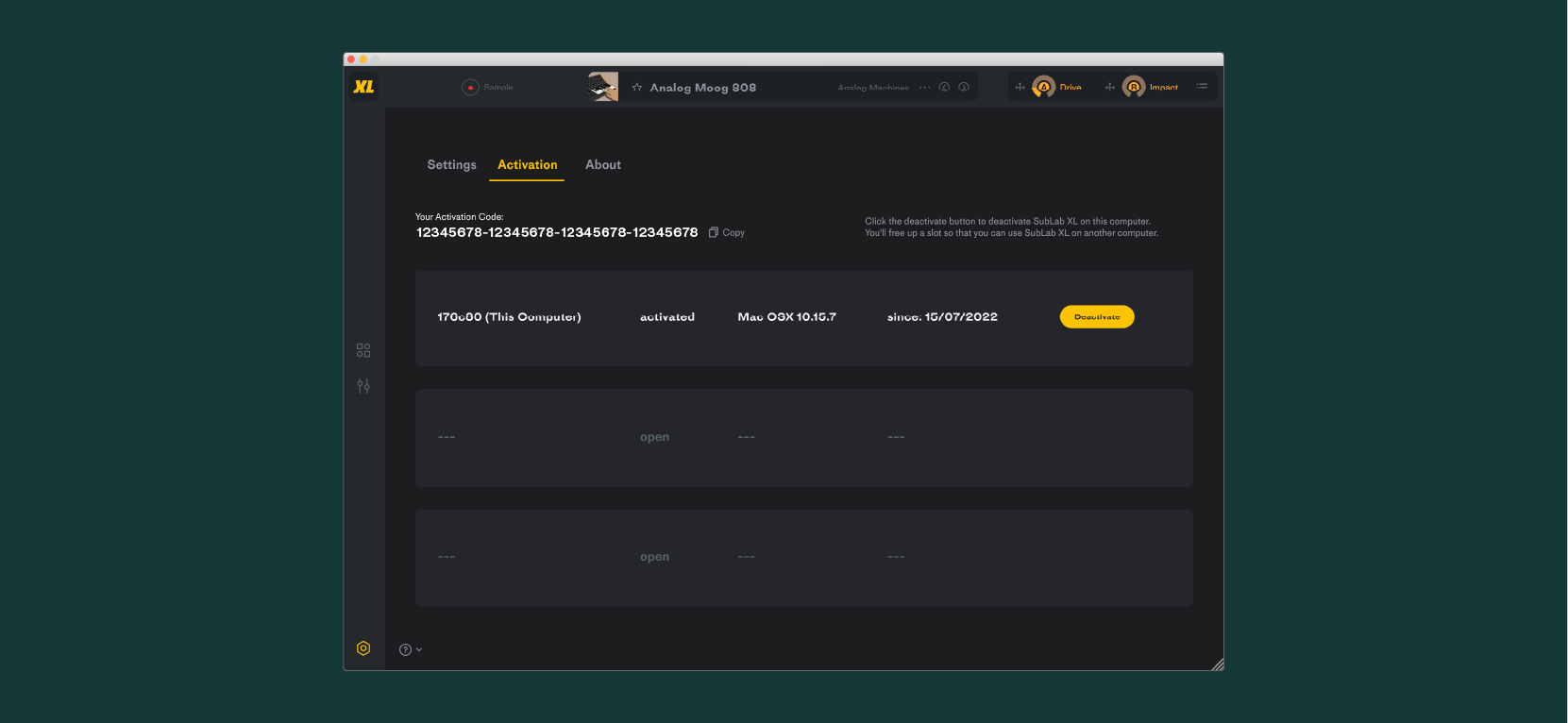Click the Impact macro B knob
The image size is (1568, 723).
(1134, 87)
